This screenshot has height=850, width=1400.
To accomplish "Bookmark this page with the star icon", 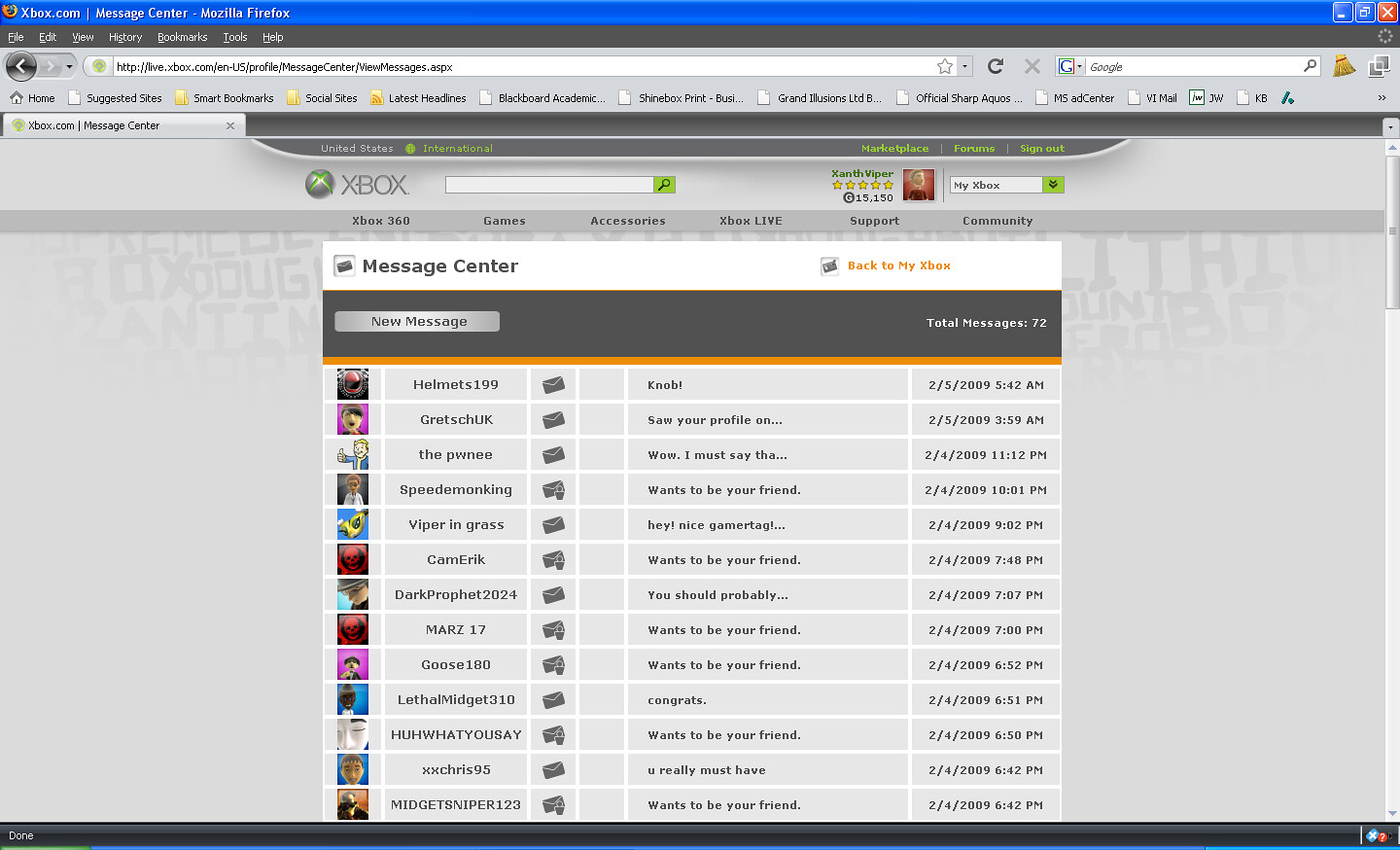I will pos(945,66).
